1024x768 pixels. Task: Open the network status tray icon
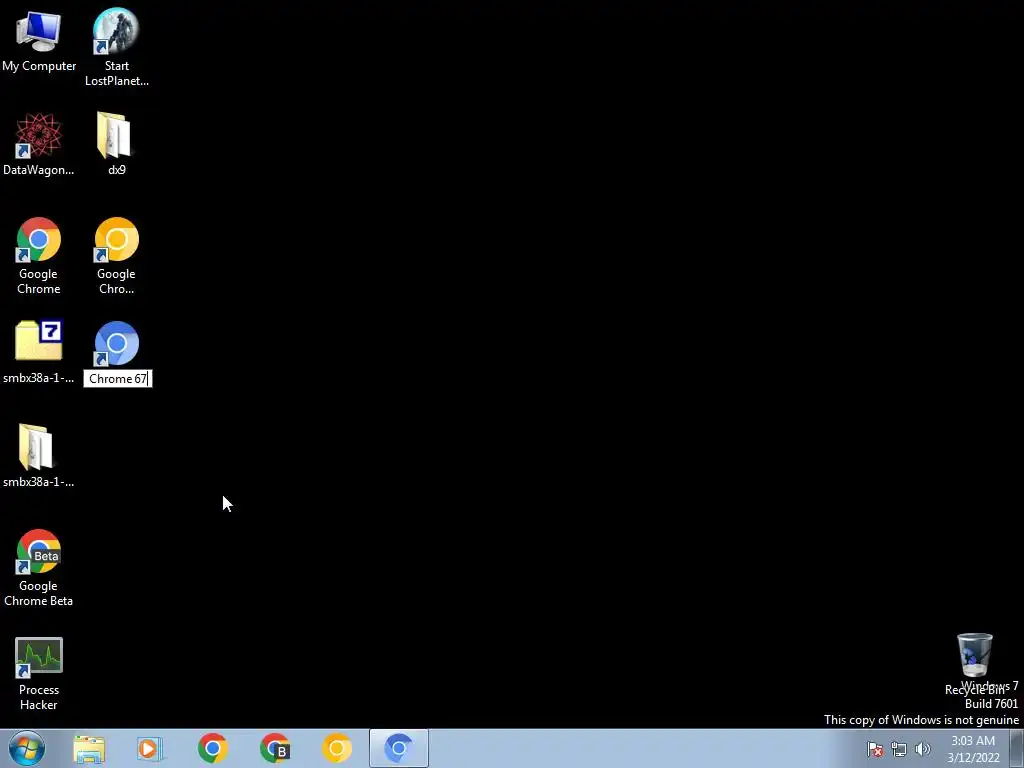point(899,749)
